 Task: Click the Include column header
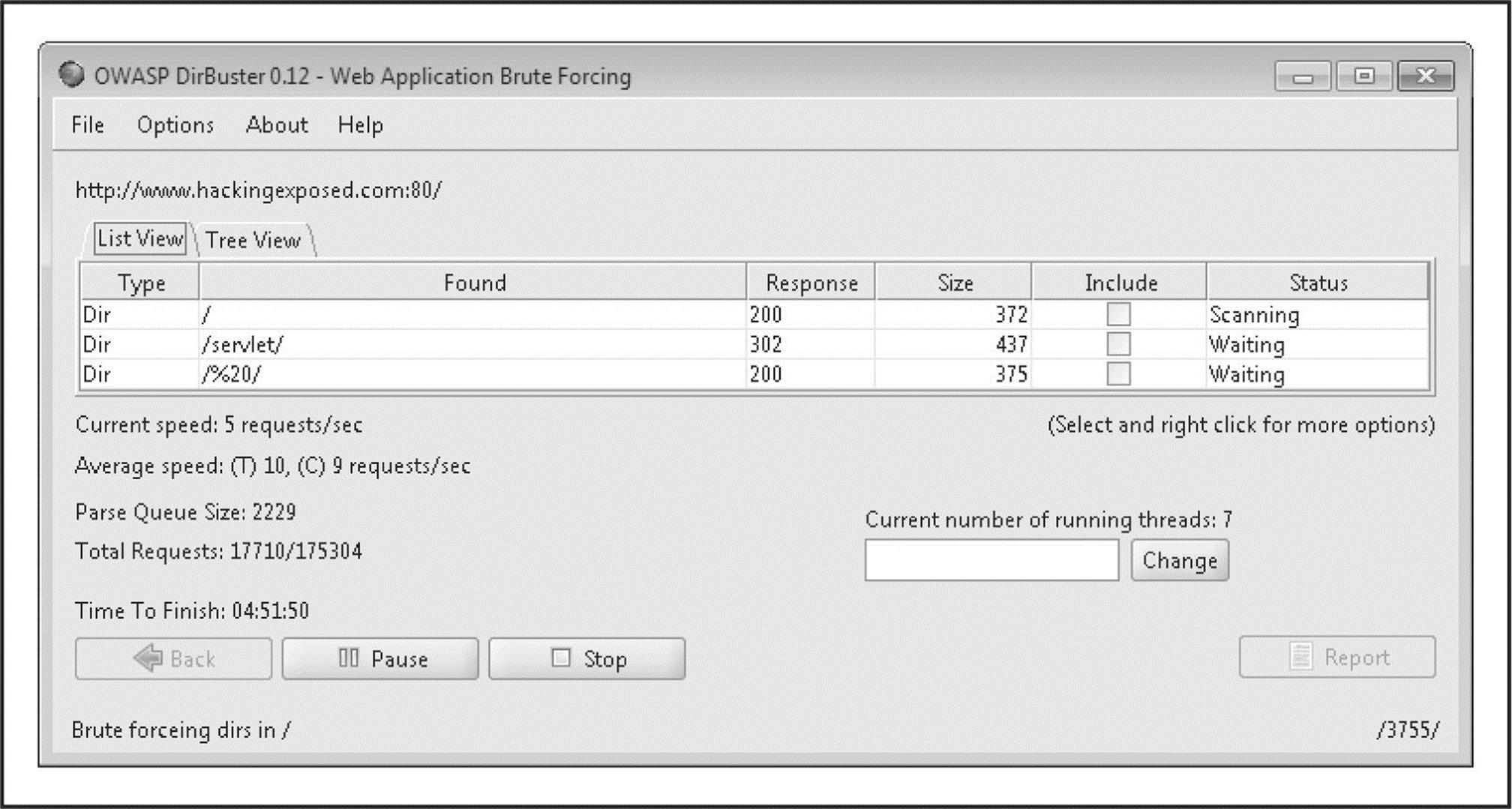point(1120,283)
